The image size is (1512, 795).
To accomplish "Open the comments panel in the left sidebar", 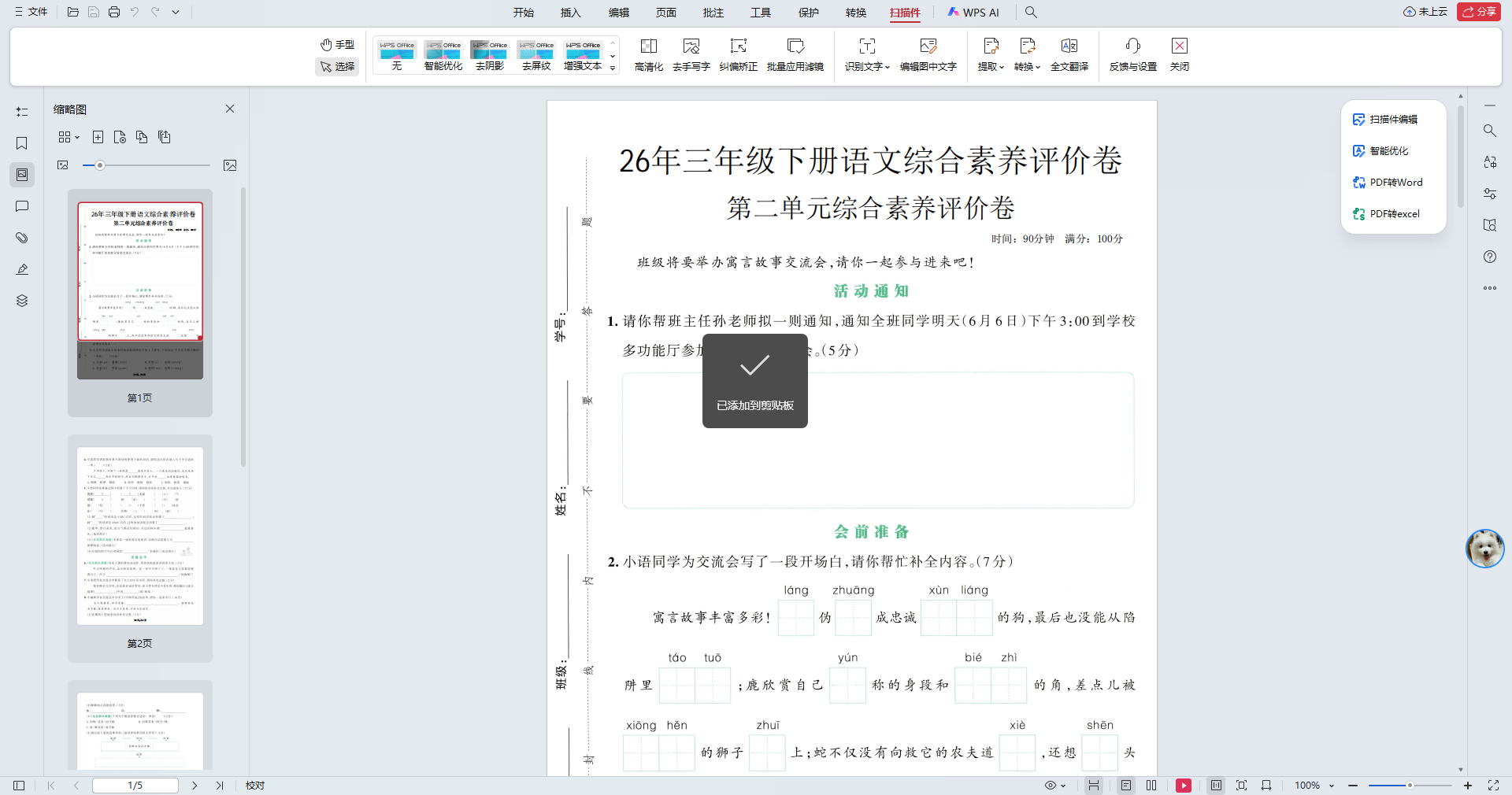I will 21,206.
